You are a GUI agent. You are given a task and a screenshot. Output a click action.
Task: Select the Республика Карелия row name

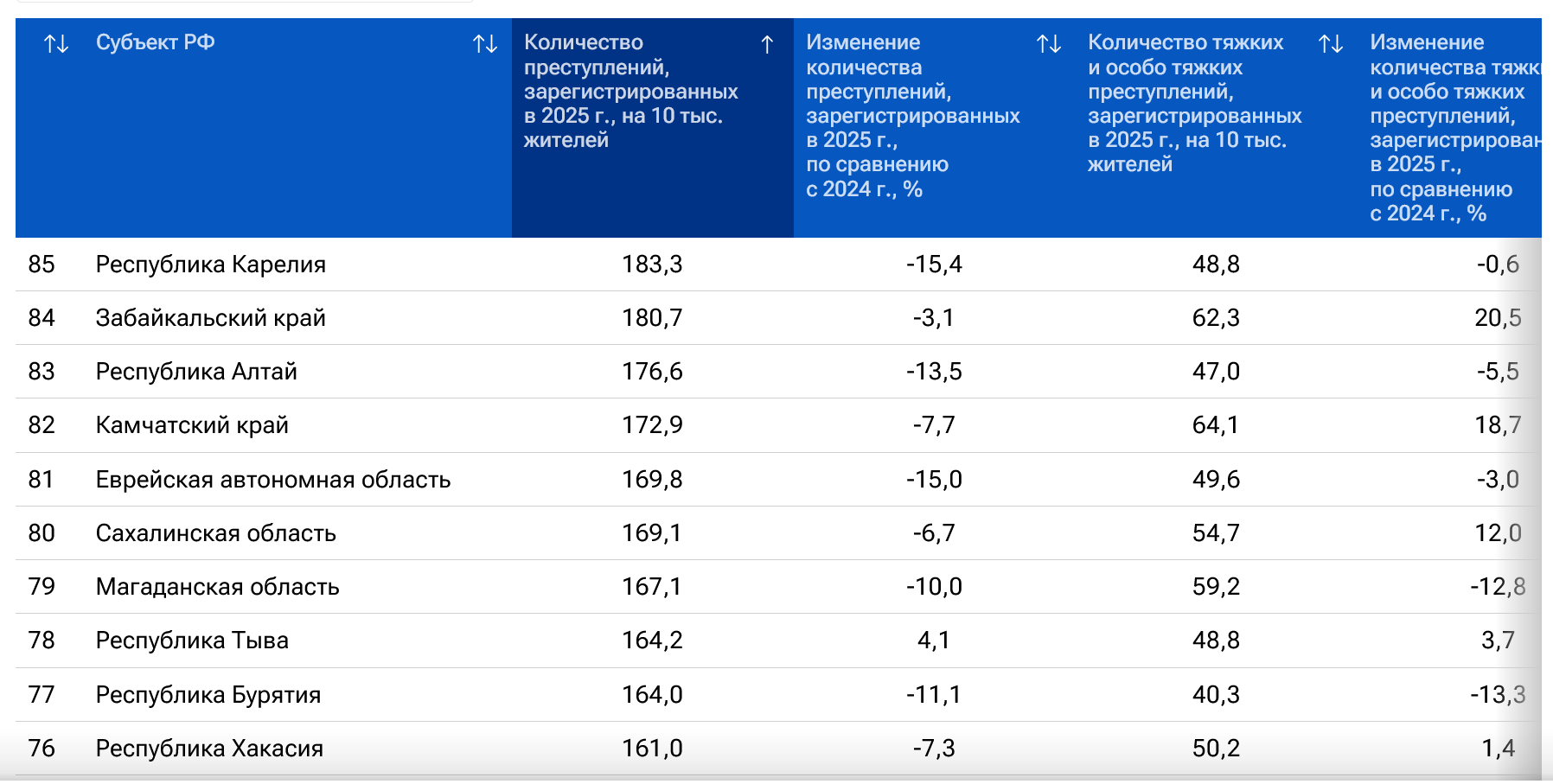tap(210, 265)
